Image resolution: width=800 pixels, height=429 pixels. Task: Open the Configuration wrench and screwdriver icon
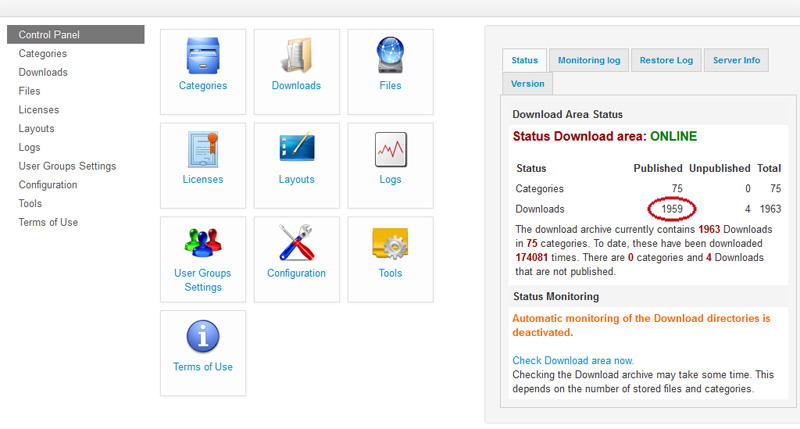[x=296, y=243]
